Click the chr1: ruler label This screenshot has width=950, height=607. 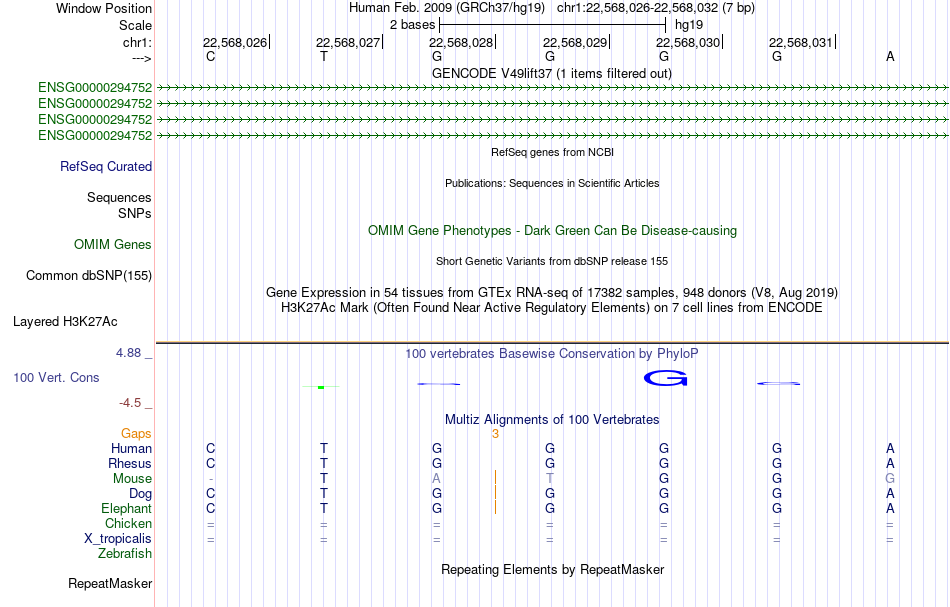point(137,42)
